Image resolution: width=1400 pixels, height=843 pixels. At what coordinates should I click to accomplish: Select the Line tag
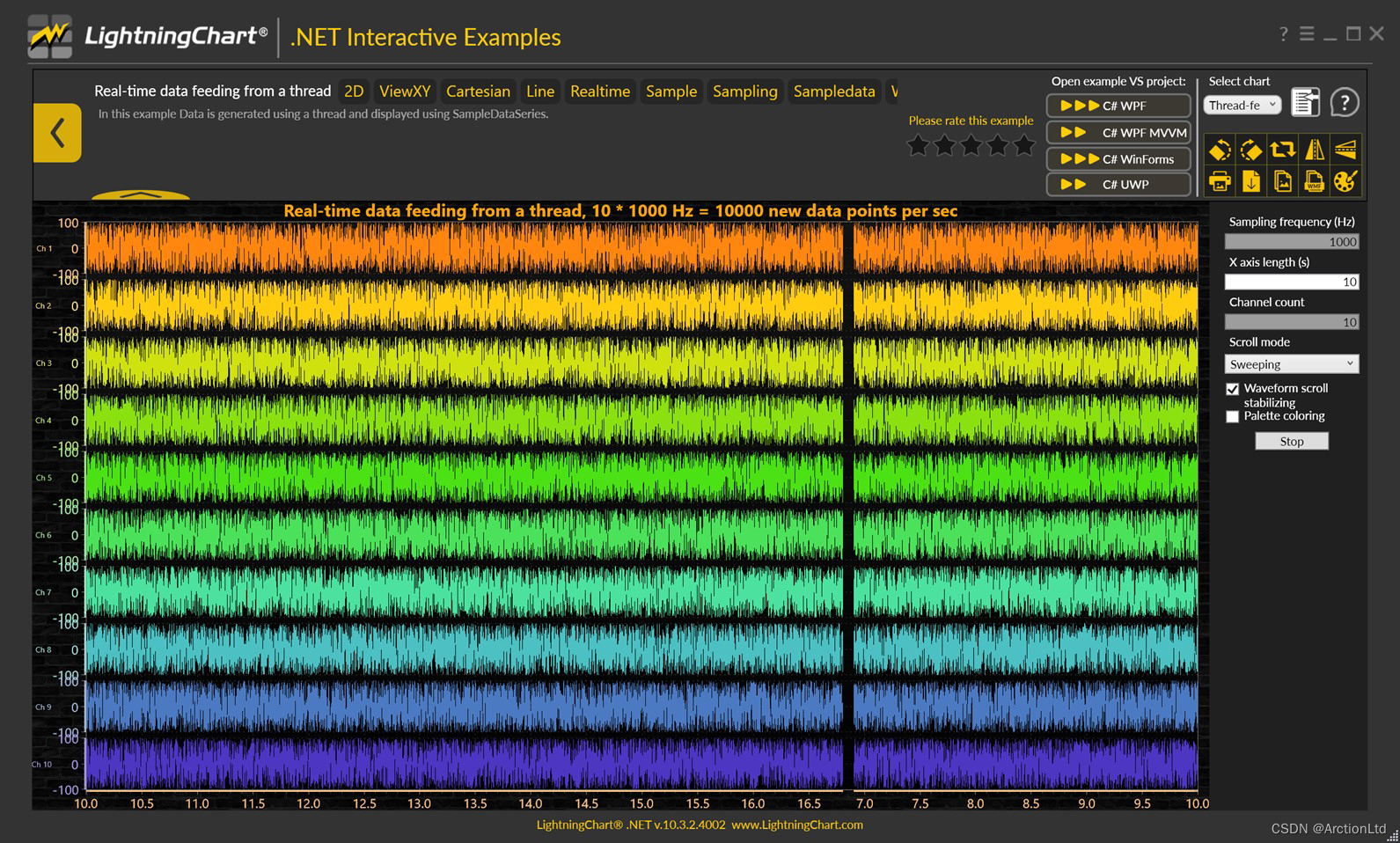[540, 92]
